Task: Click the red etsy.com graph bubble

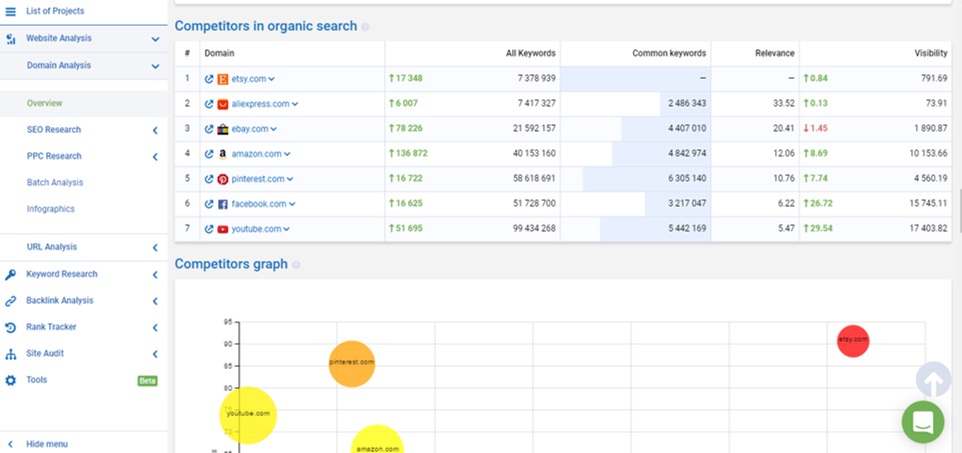Action: [853, 340]
